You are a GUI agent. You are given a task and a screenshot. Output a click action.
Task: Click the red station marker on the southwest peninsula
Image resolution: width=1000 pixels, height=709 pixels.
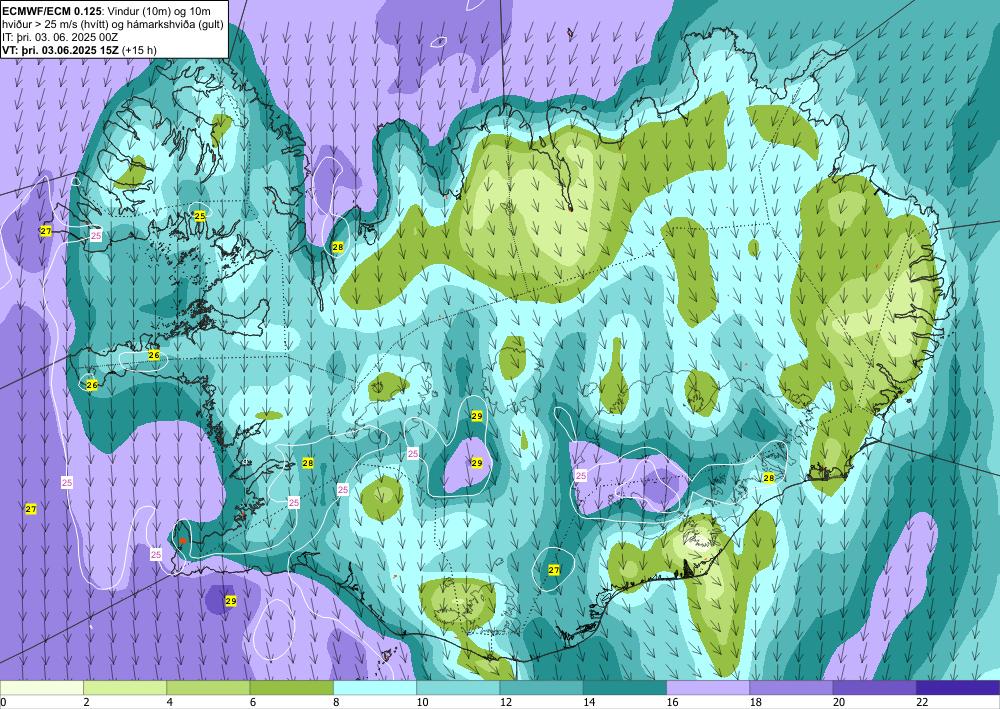point(182,541)
